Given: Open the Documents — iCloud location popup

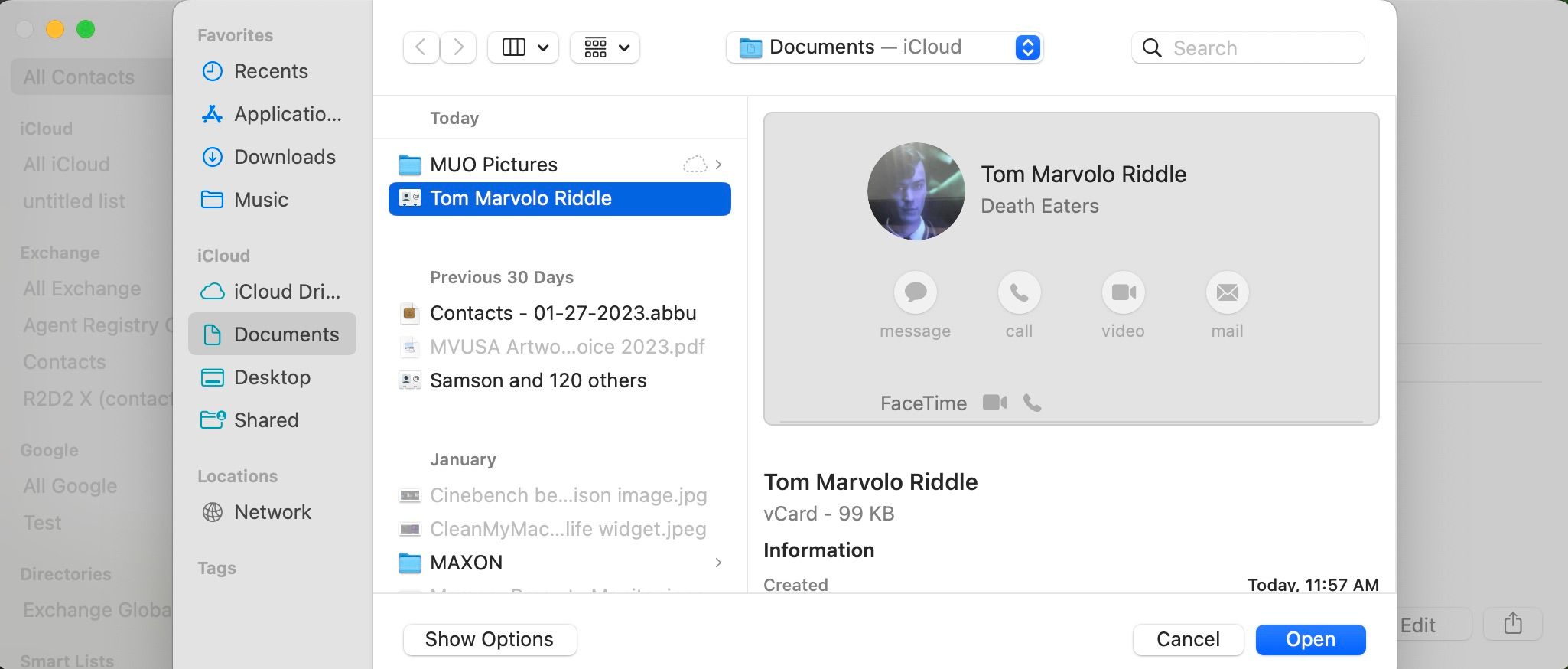Looking at the screenshot, I should pyautogui.click(x=884, y=47).
